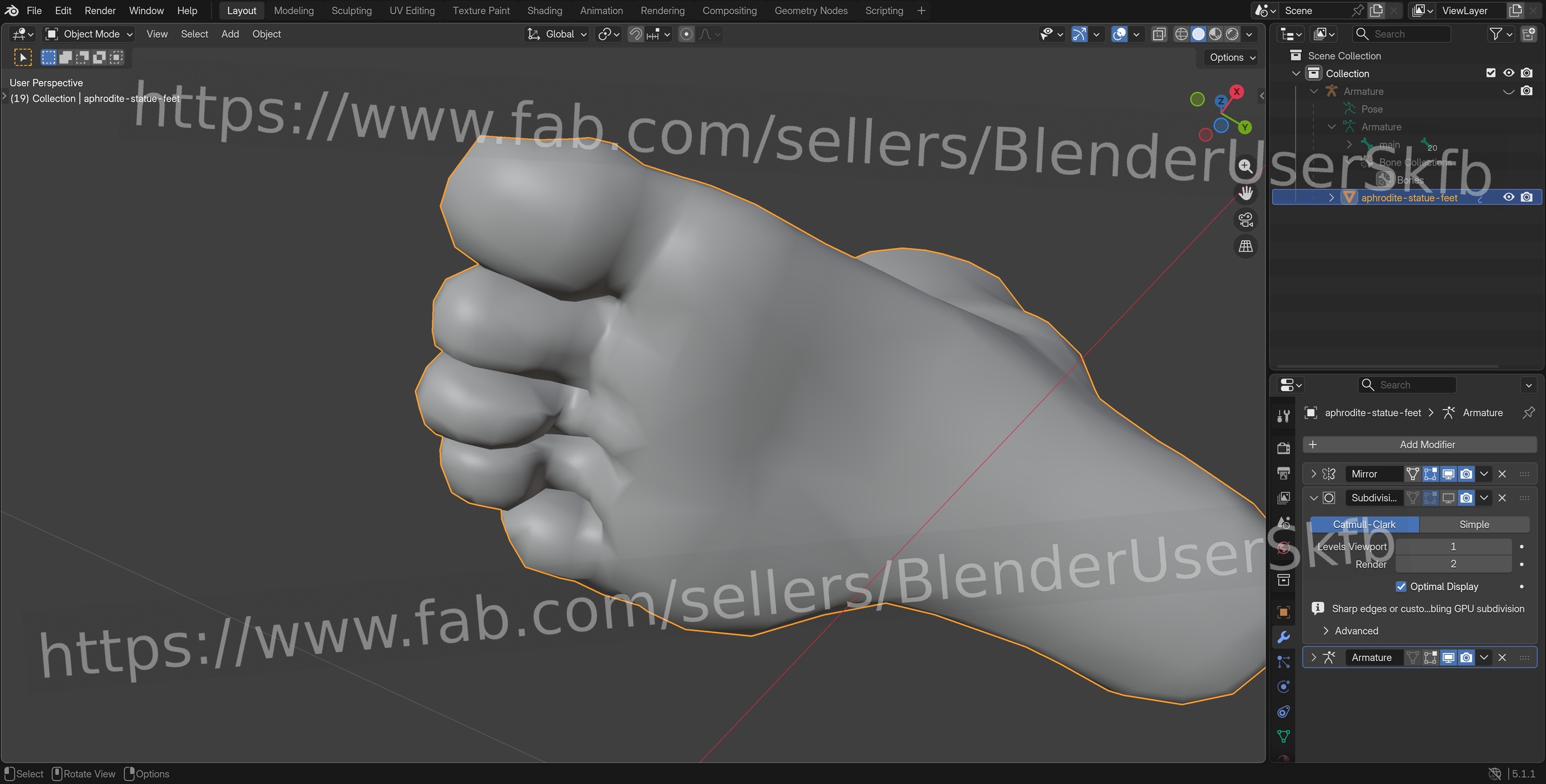Open pivot point dropdown

tap(608, 34)
